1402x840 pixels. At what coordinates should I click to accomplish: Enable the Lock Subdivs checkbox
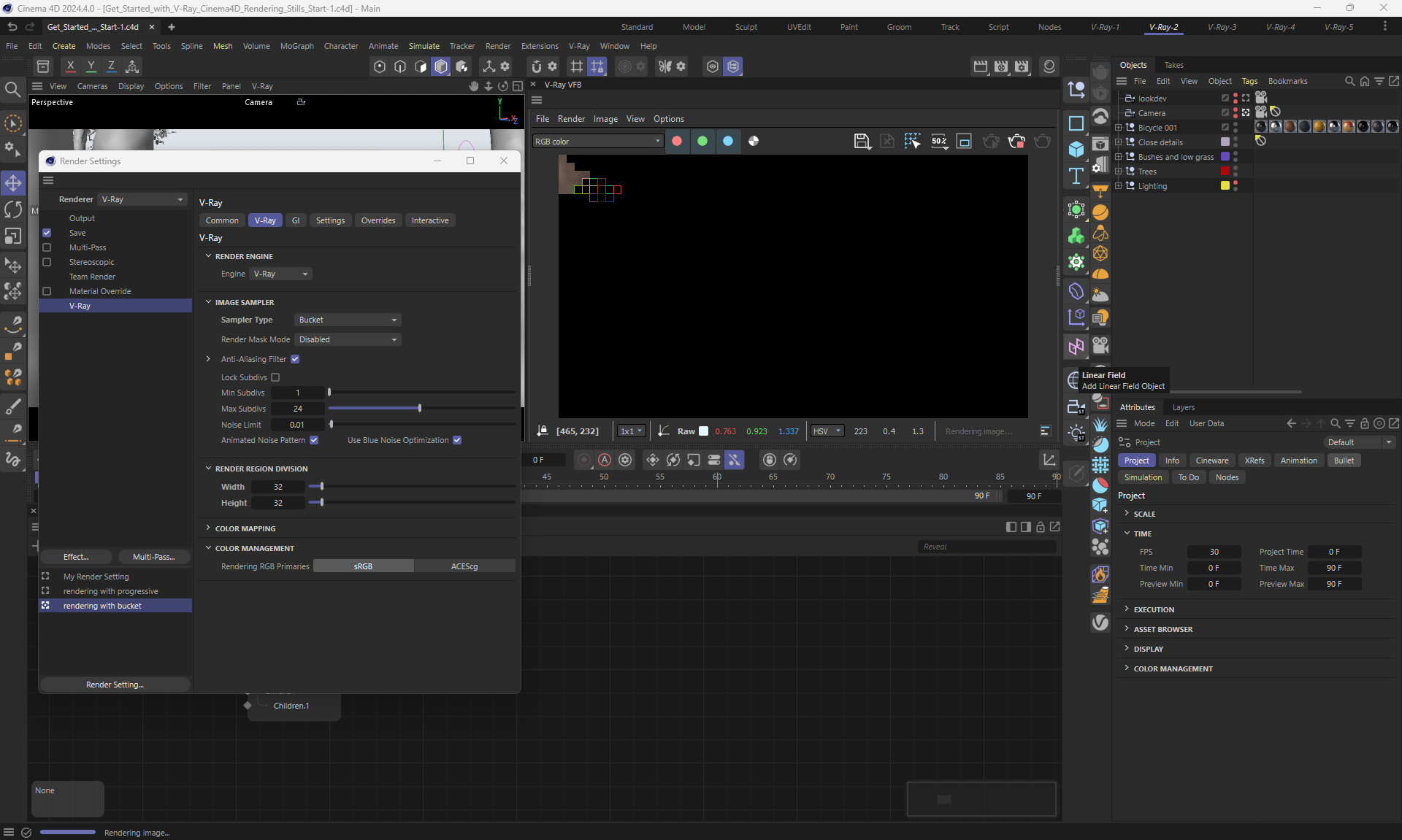[275, 377]
